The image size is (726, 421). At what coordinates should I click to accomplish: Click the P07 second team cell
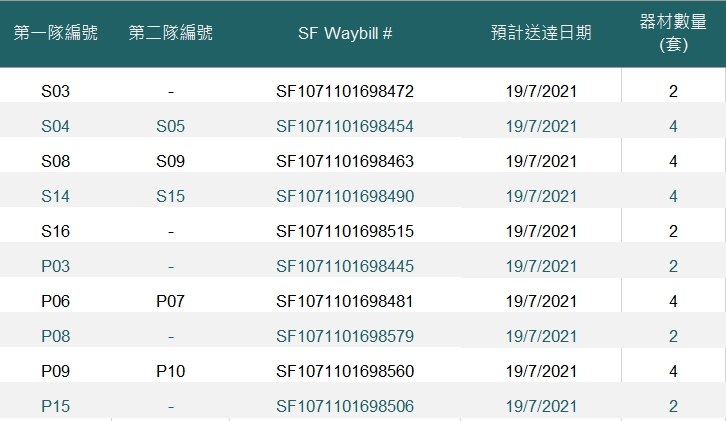[171, 301]
